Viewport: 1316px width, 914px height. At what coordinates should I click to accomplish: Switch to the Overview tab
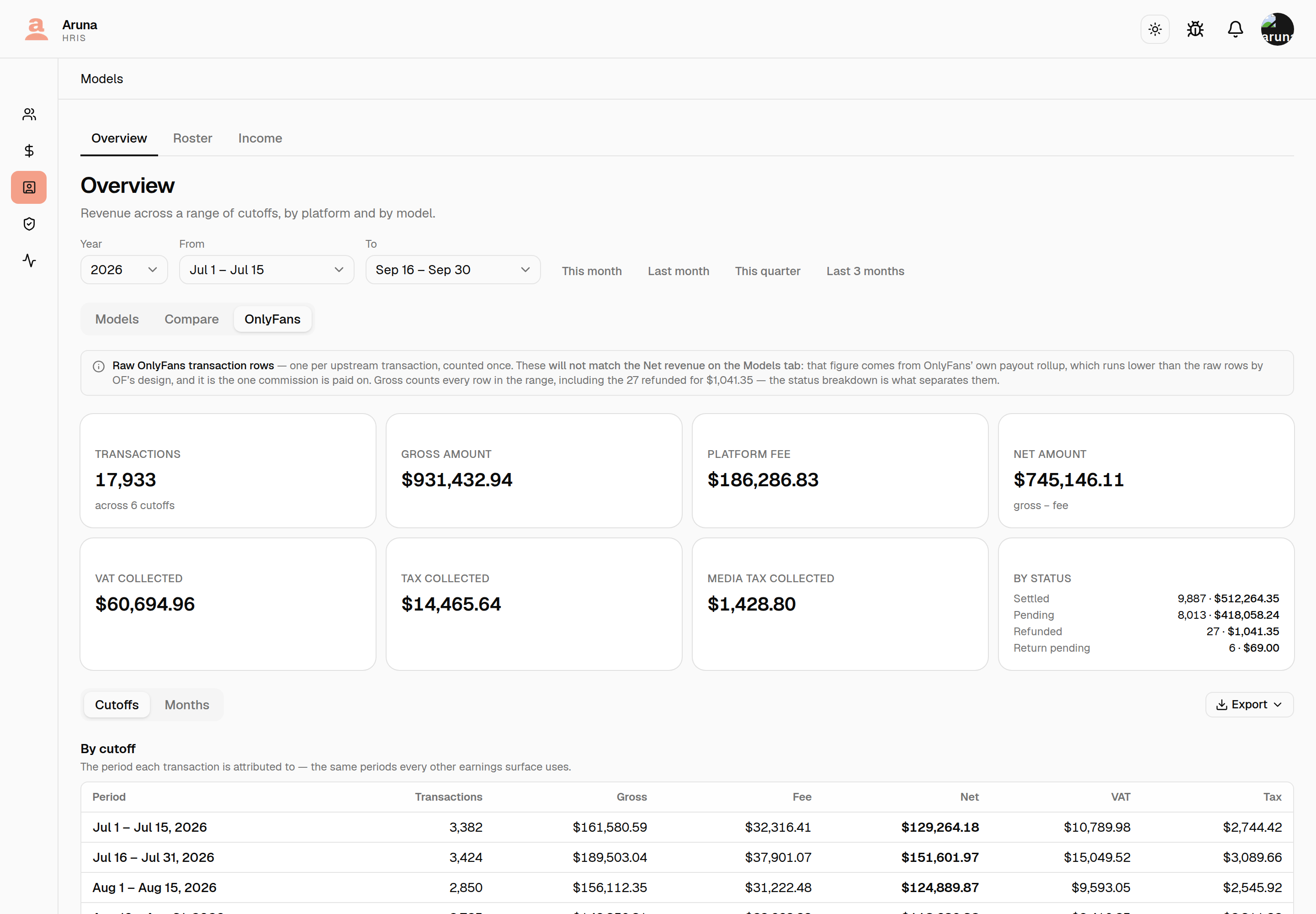point(119,138)
